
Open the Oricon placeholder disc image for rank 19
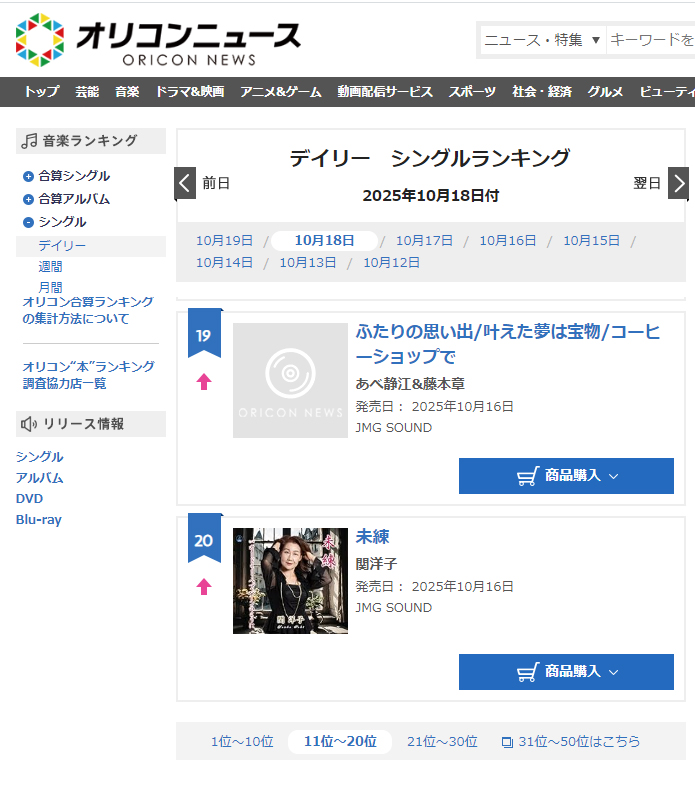pyautogui.click(x=290, y=380)
